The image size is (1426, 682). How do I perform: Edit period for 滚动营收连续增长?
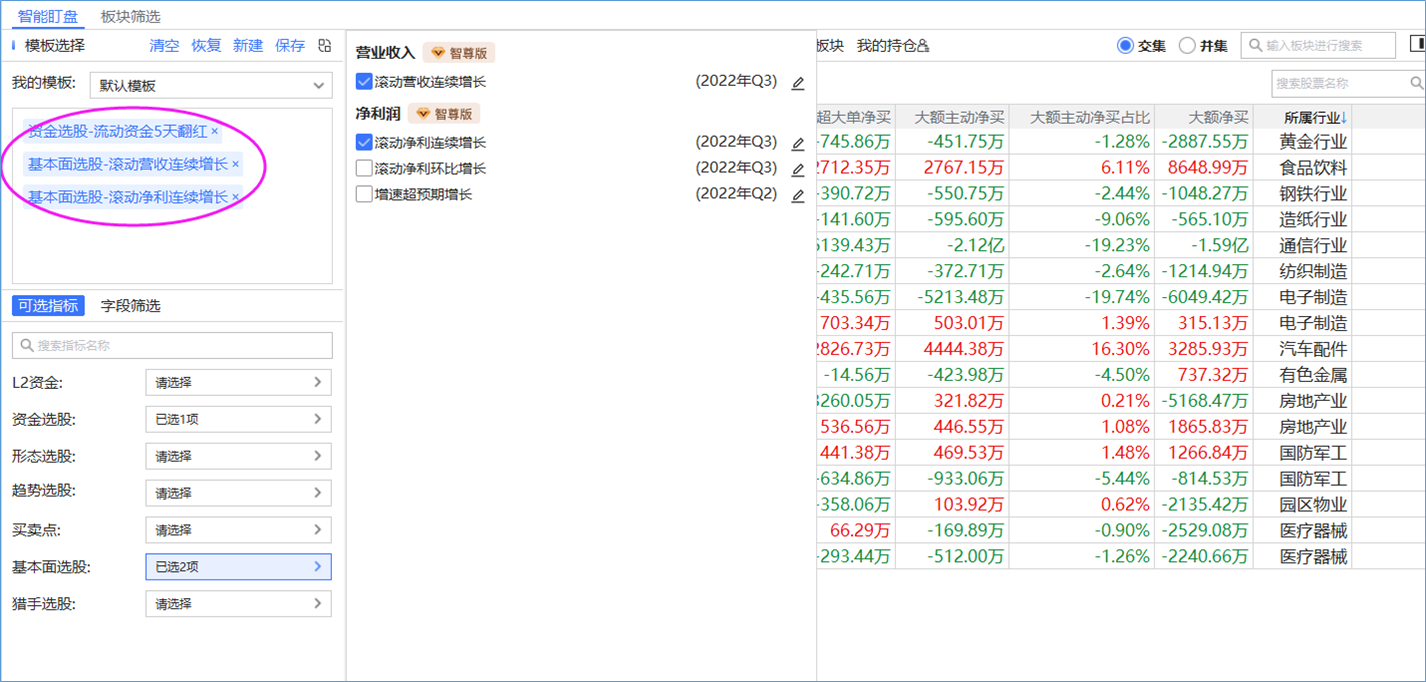pos(797,83)
